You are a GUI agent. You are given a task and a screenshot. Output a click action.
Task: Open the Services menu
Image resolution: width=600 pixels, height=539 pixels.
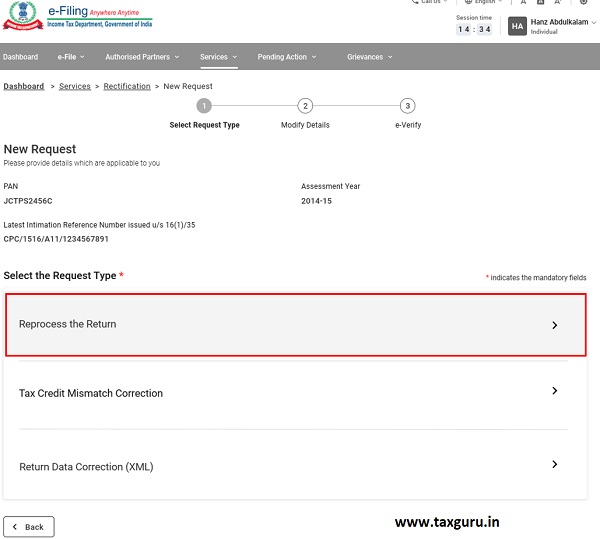coord(218,57)
